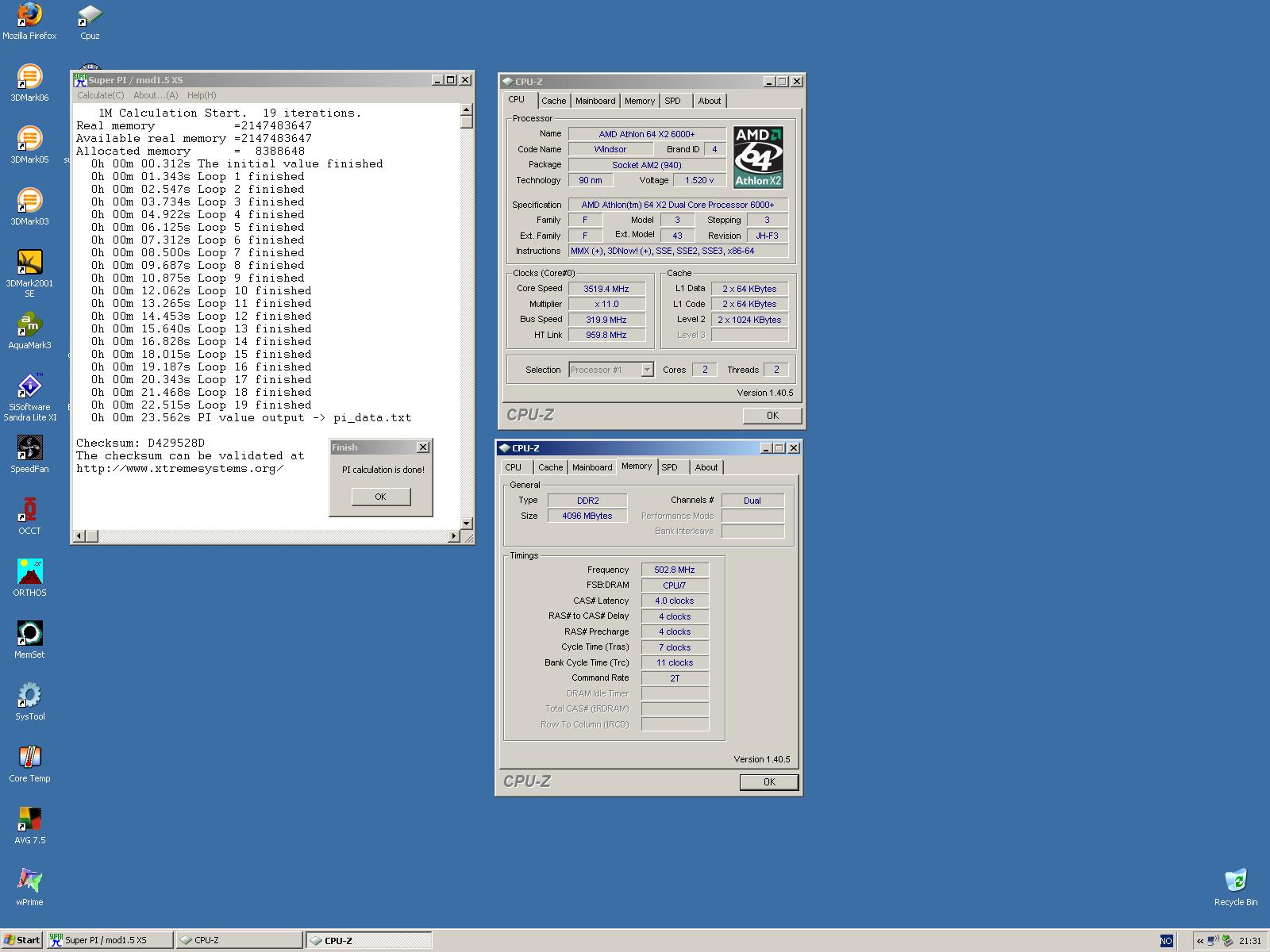Close the Finish dialog with X
This screenshot has width=1270, height=952.
click(x=423, y=447)
